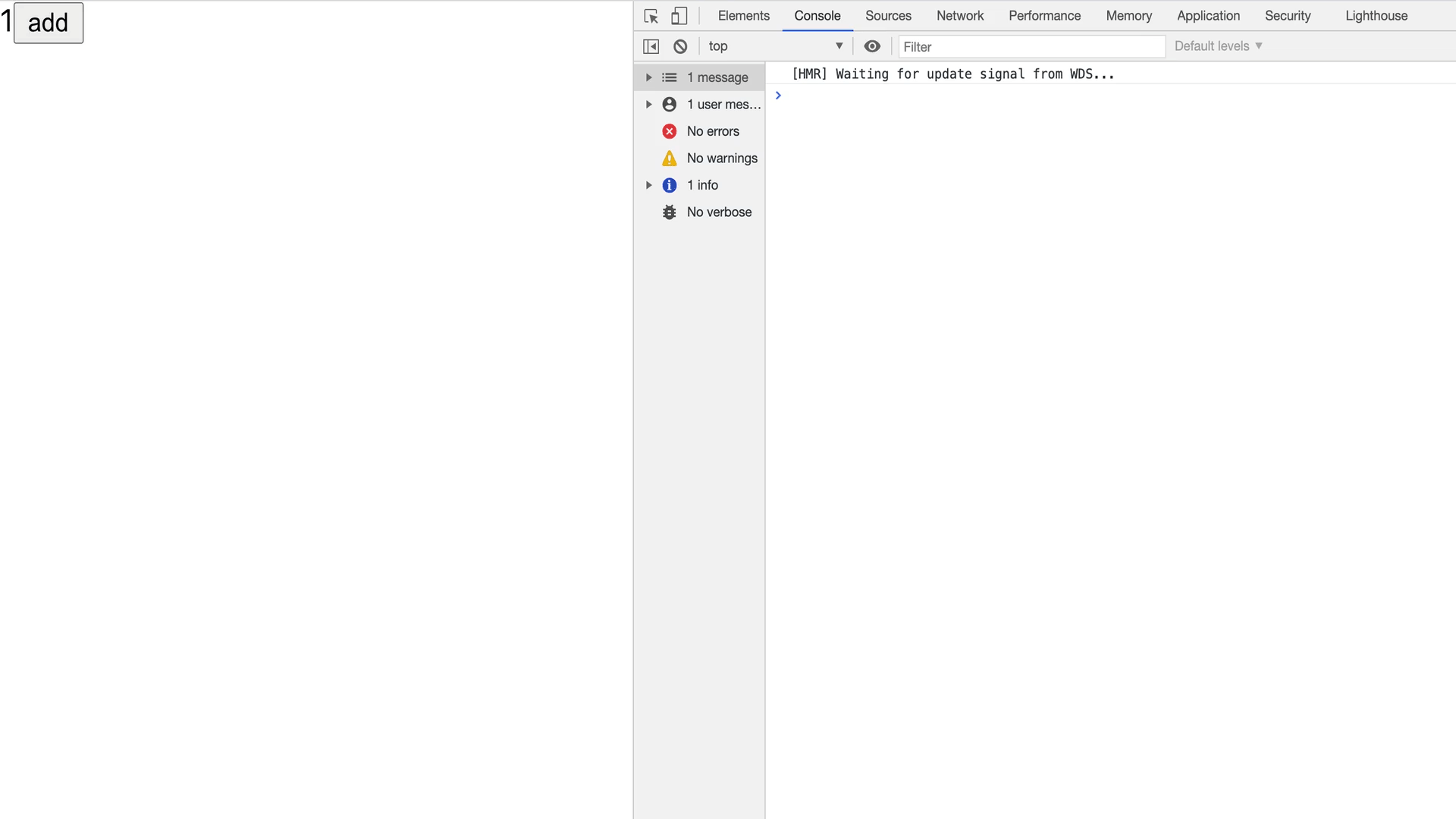Viewport: 1456px width, 819px height.
Task: Hide the console sidebar panel icon
Action: coord(651,46)
